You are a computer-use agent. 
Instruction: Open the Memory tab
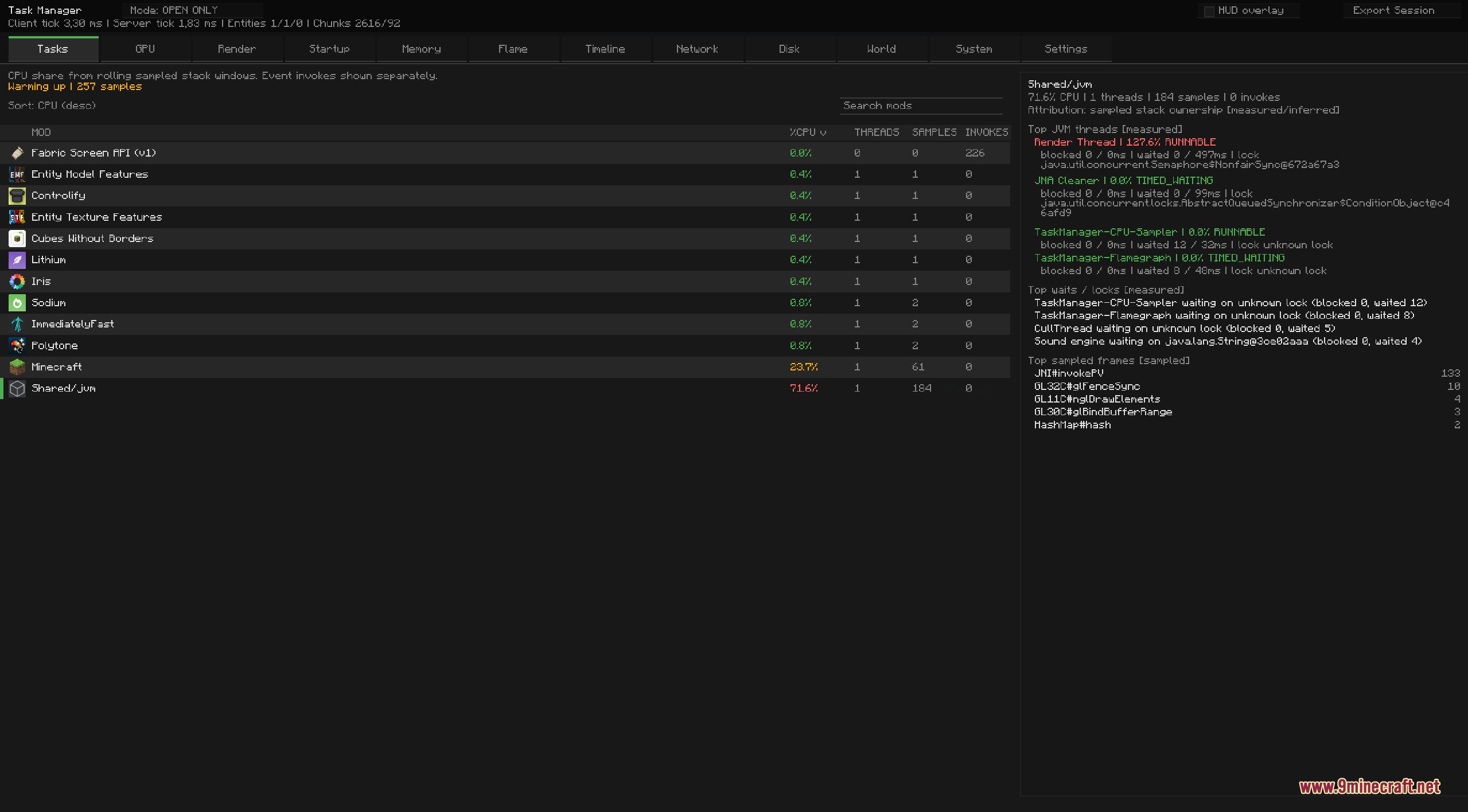[422, 49]
